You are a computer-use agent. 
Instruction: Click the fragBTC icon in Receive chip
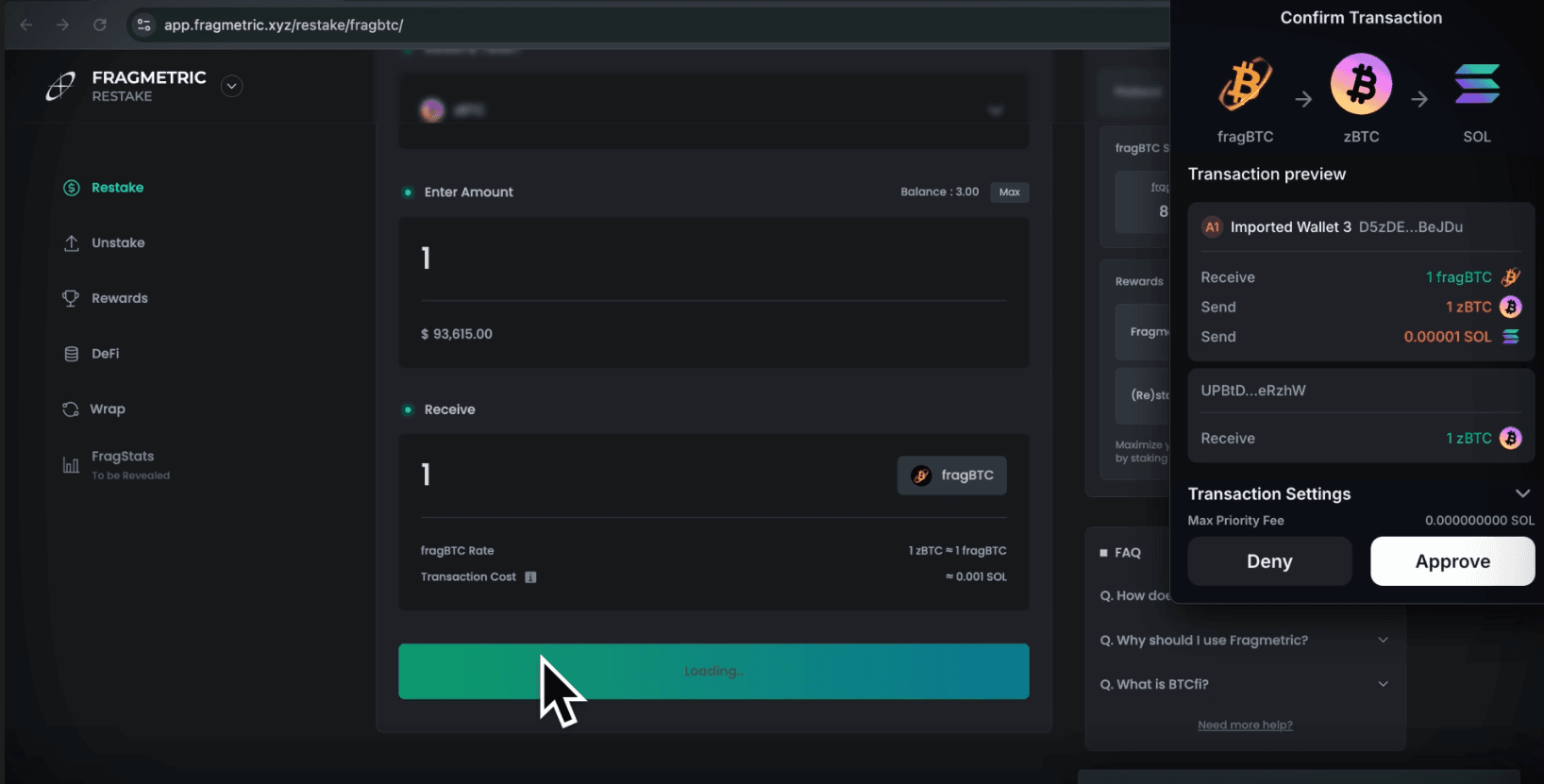click(921, 475)
